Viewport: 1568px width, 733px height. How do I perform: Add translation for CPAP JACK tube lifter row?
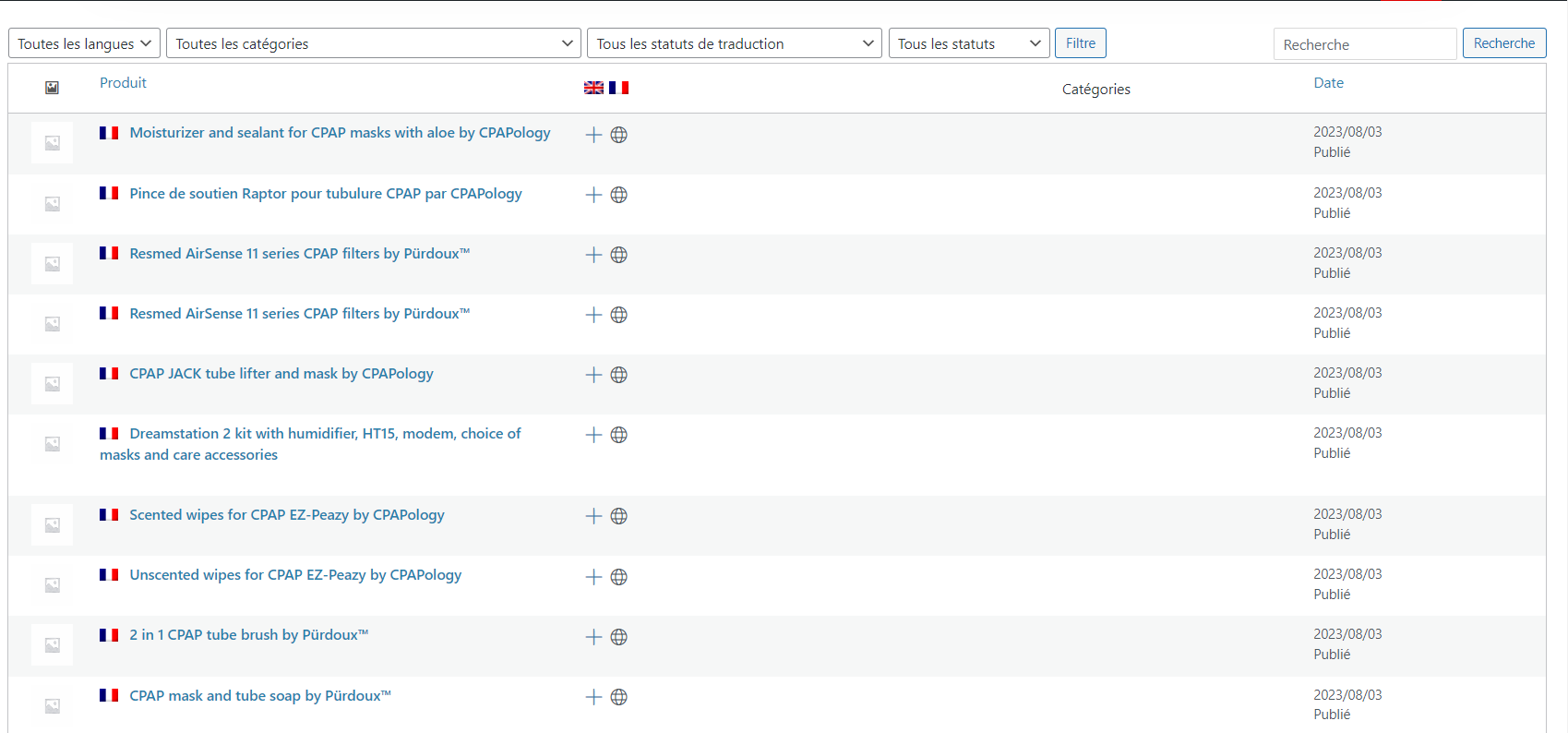(593, 375)
